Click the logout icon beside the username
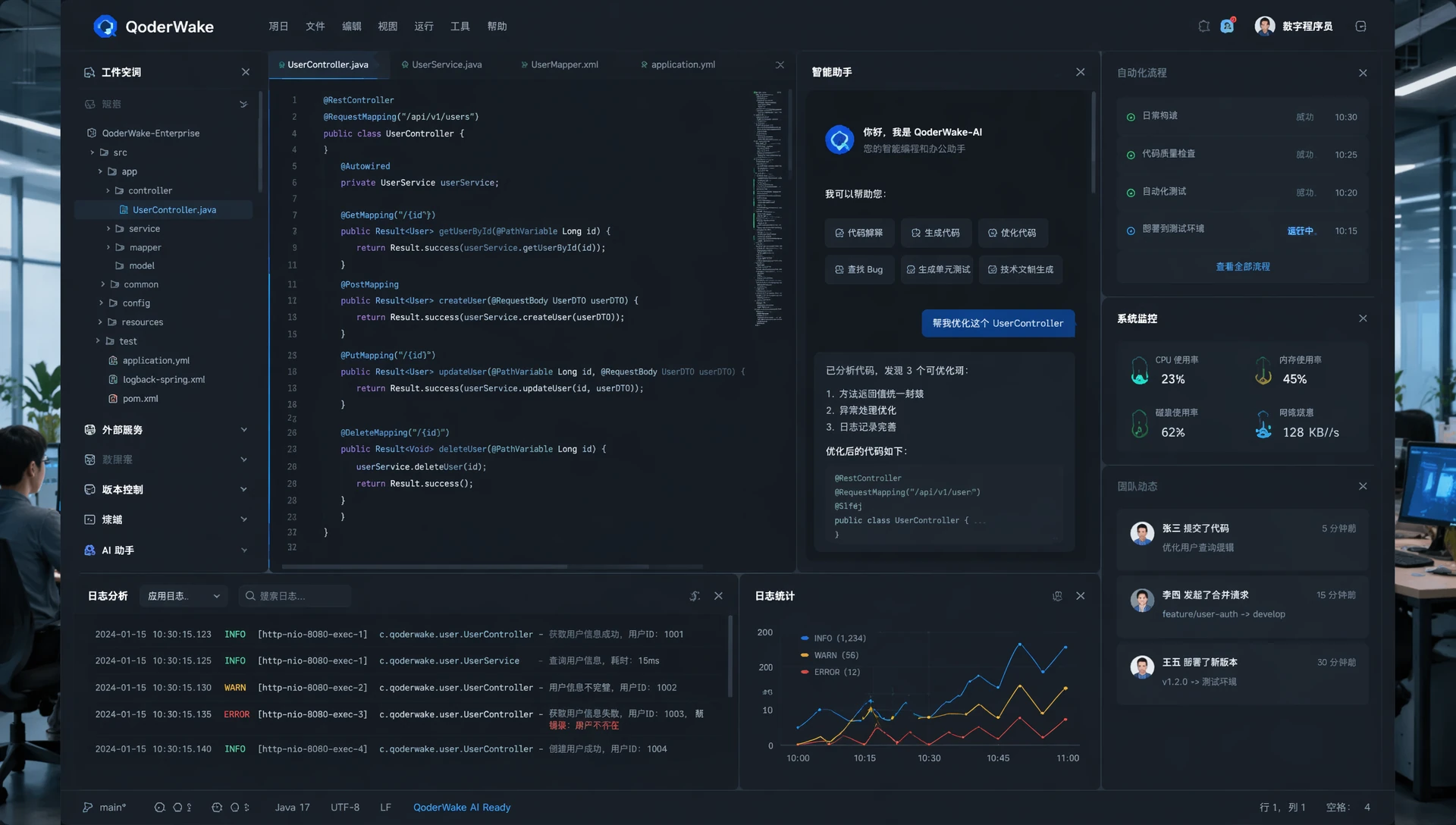 coord(1360,27)
